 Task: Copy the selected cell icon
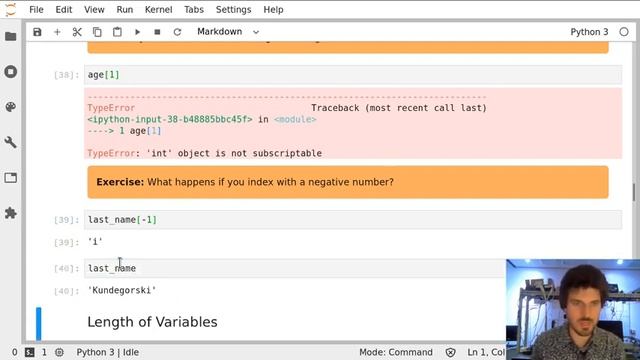(97, 32)
